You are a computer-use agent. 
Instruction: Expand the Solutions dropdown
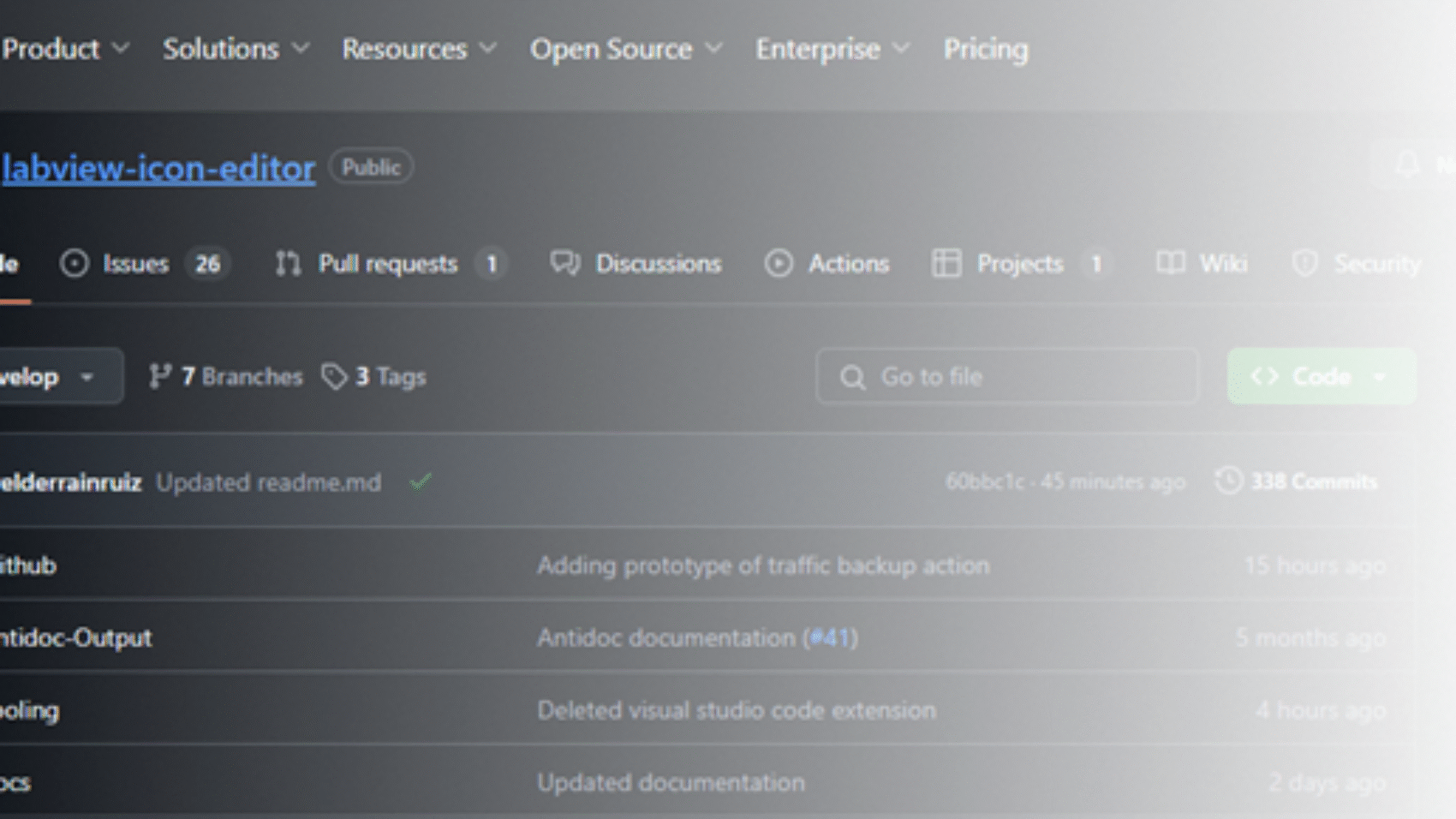tap(236, 49)
